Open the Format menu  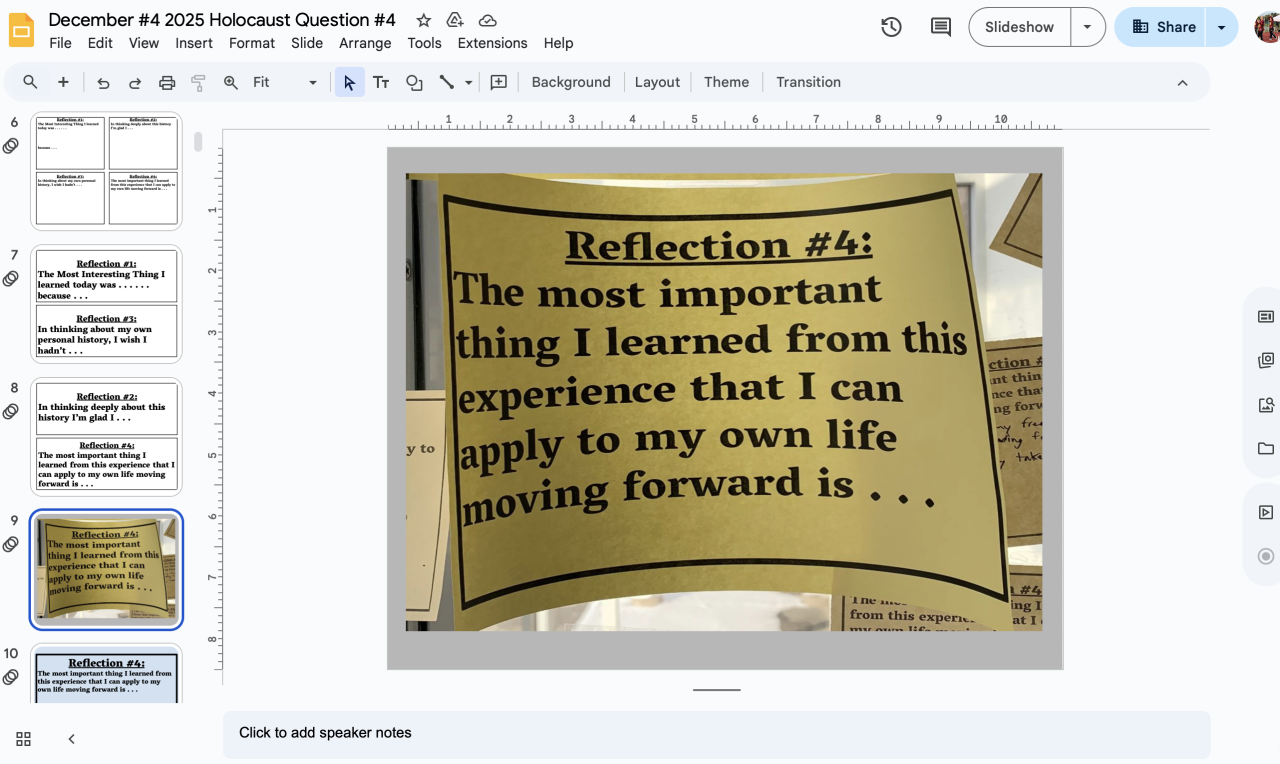coord(252,43)
